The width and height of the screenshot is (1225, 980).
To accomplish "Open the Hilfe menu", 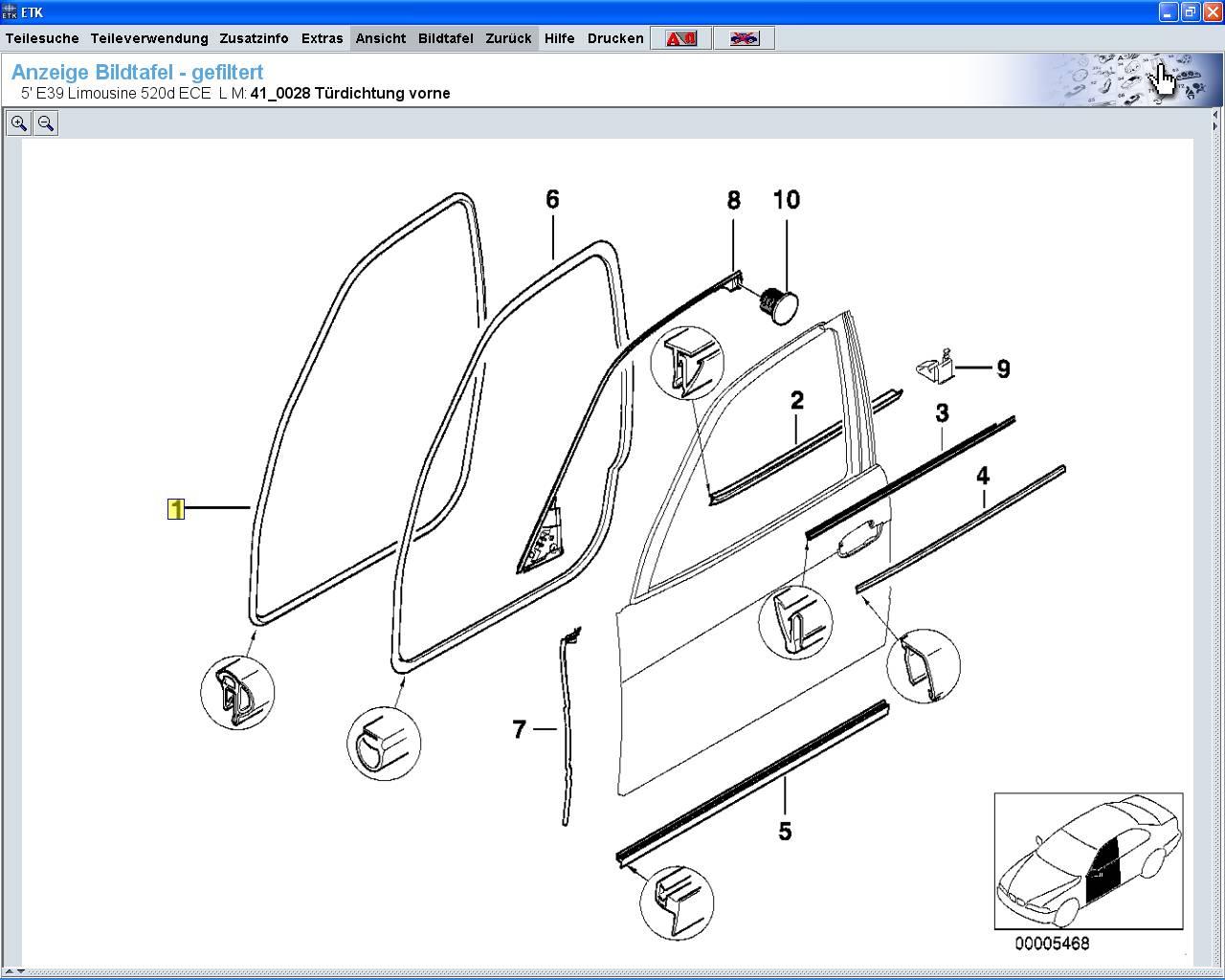I will click(x=560, y=38).
